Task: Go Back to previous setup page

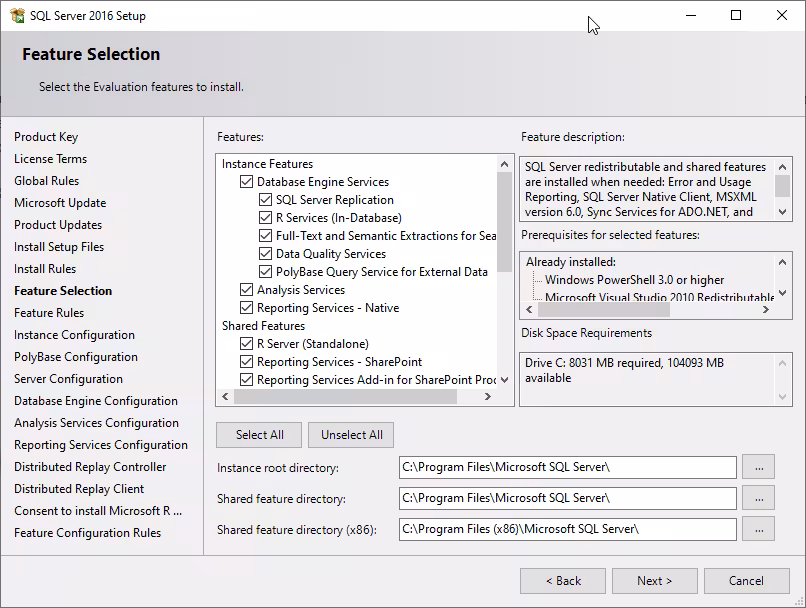Action: 563,581
